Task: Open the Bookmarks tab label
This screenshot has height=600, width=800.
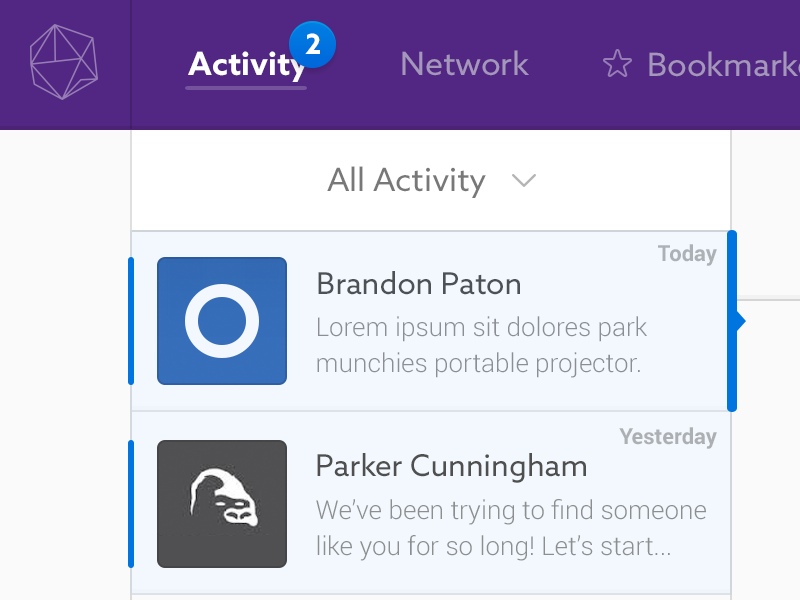Action: coord(723,65)
